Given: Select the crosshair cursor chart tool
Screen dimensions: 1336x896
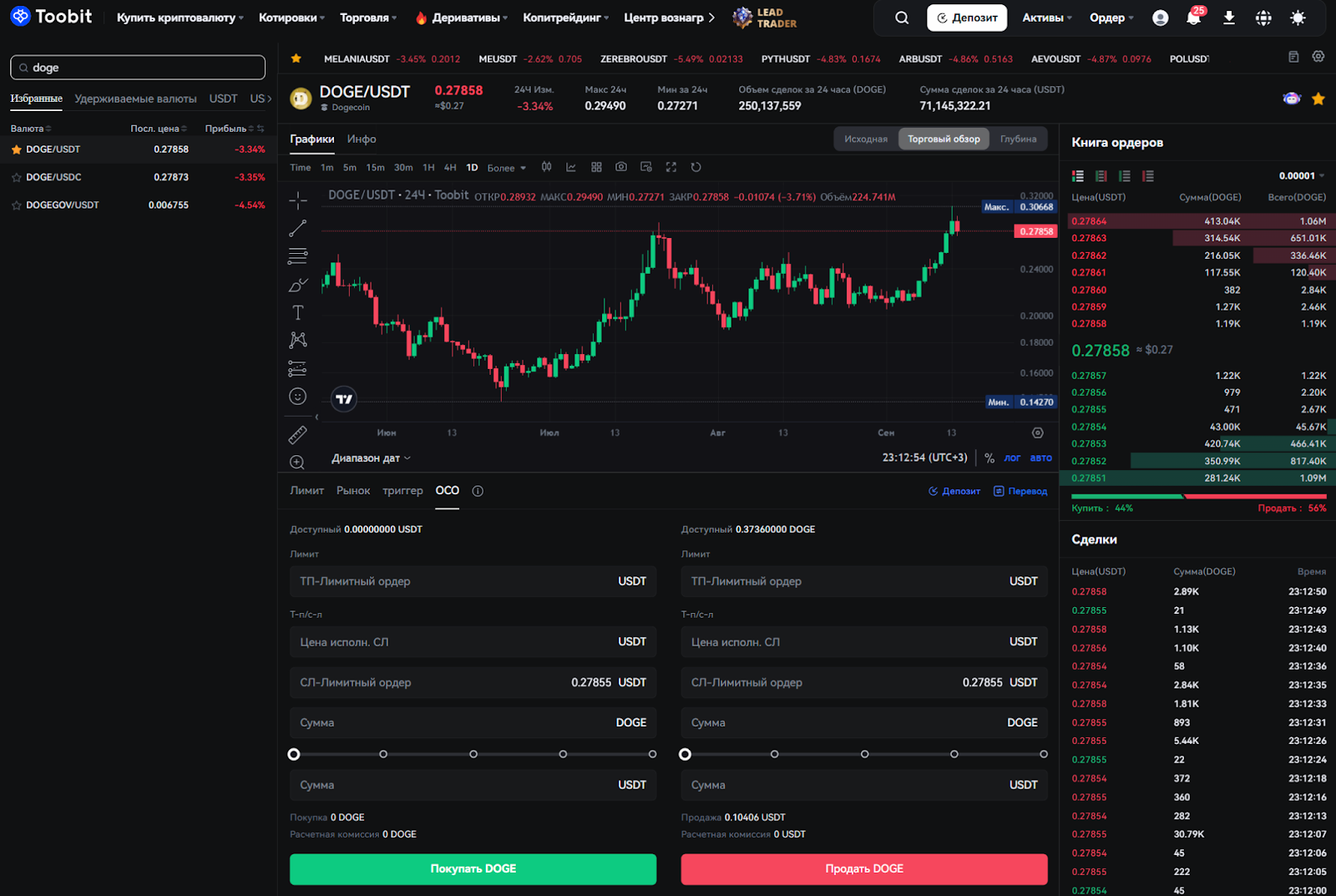Looking at the screenshot, I should 298,200.
